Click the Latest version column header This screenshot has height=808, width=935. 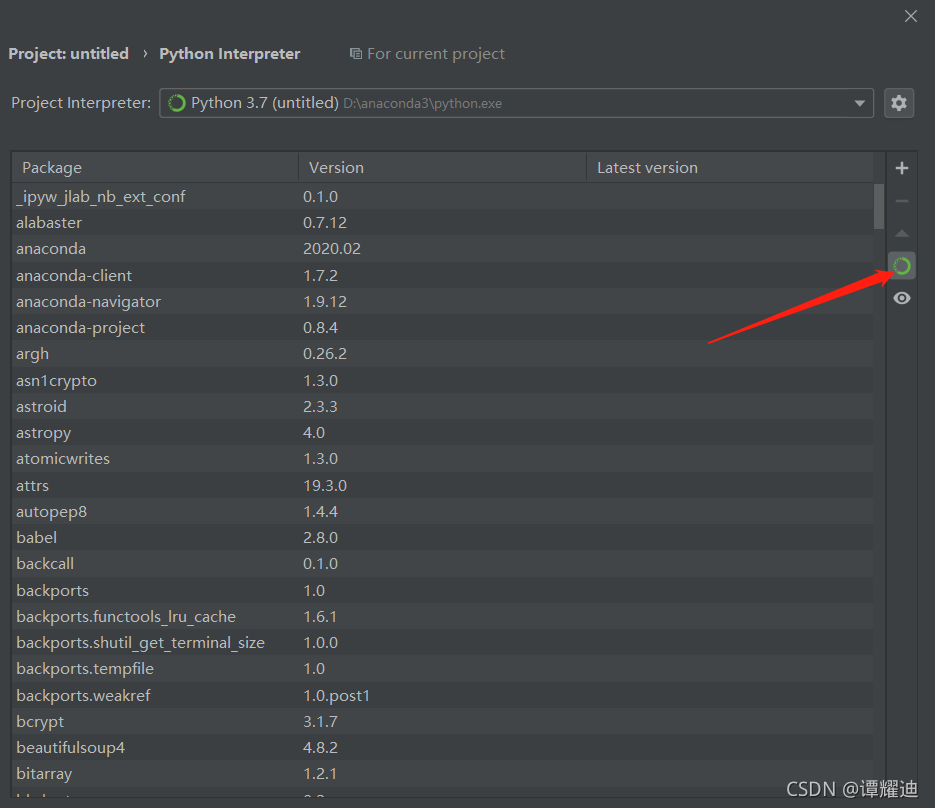point(730,168)
